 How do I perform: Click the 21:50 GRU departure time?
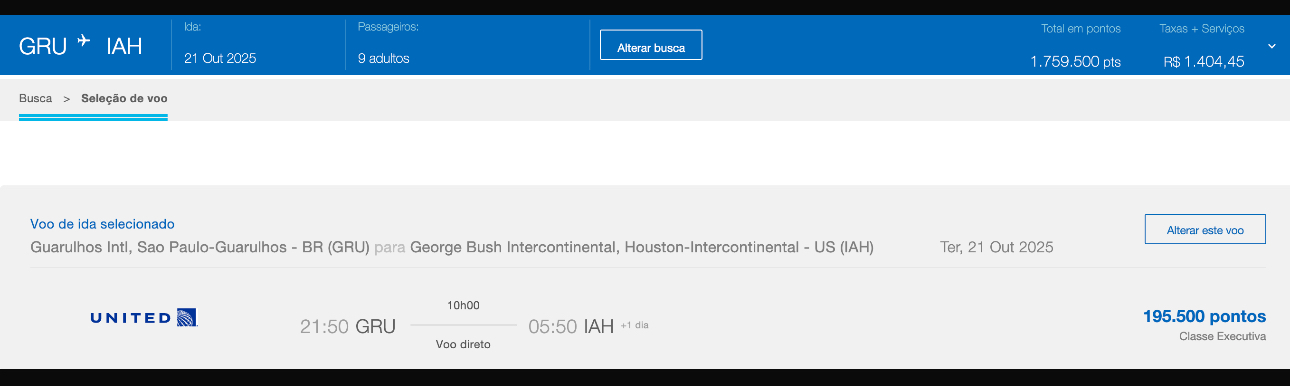348,326
